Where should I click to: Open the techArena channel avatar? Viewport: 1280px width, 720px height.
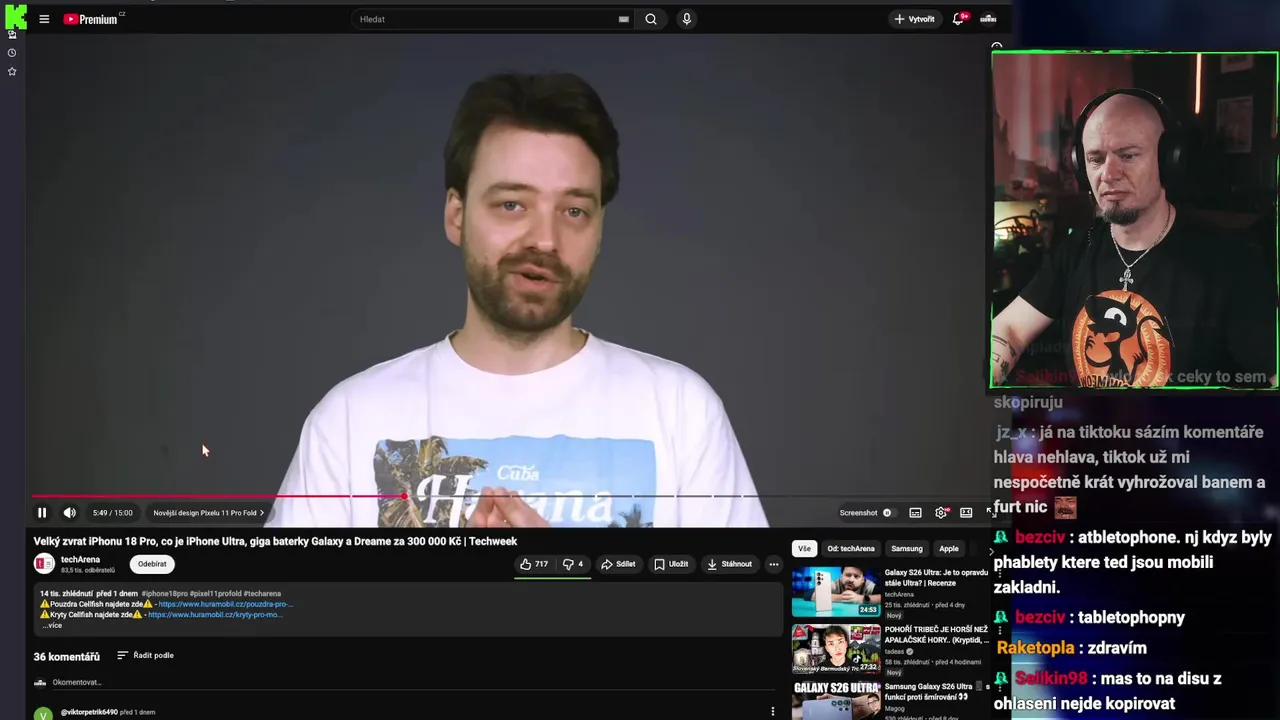click(44, 564)
